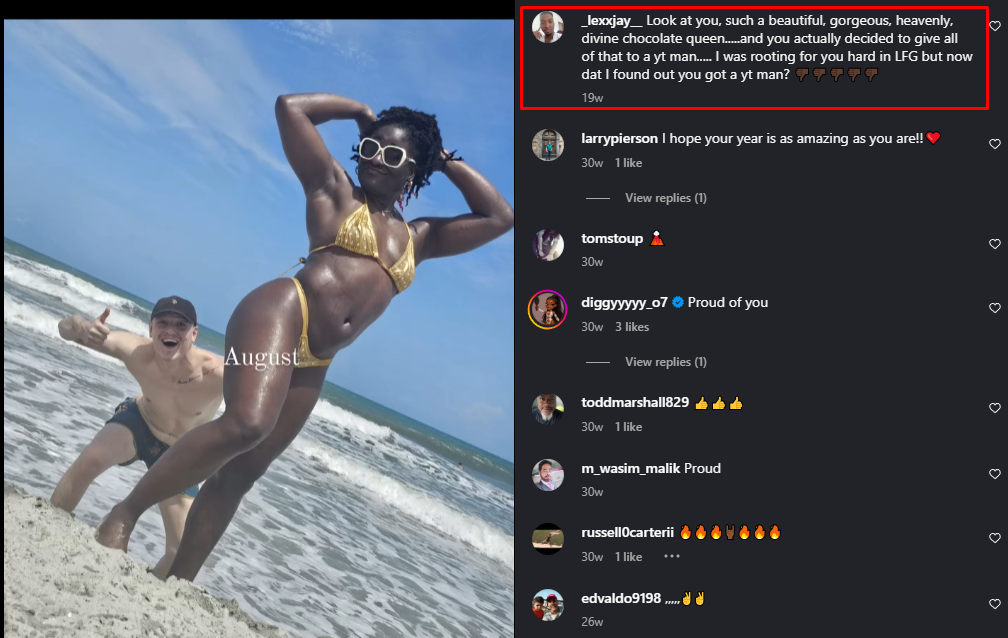View 1 like on toddmarshall829 comment

tap(628, 426)
